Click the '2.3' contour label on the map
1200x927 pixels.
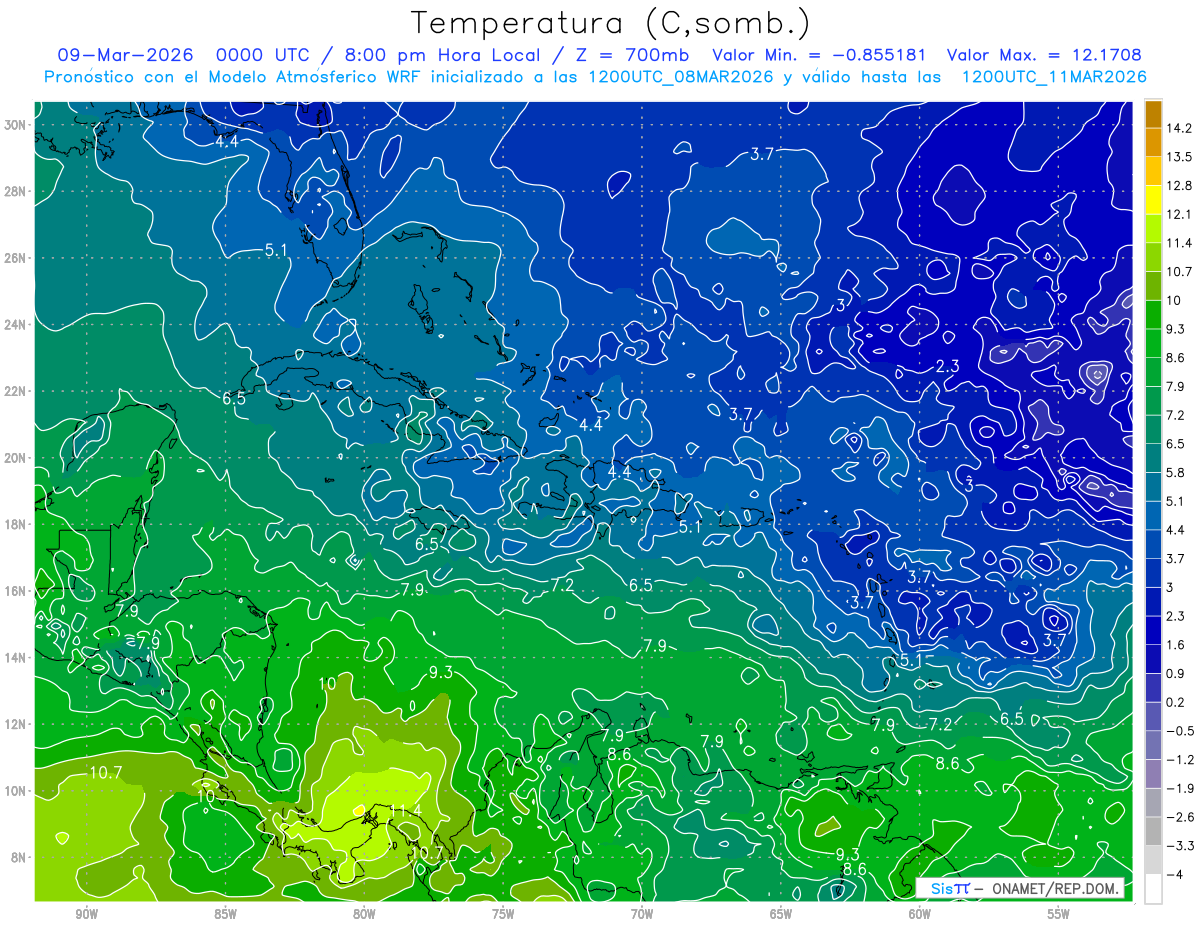tap(948, 367)
